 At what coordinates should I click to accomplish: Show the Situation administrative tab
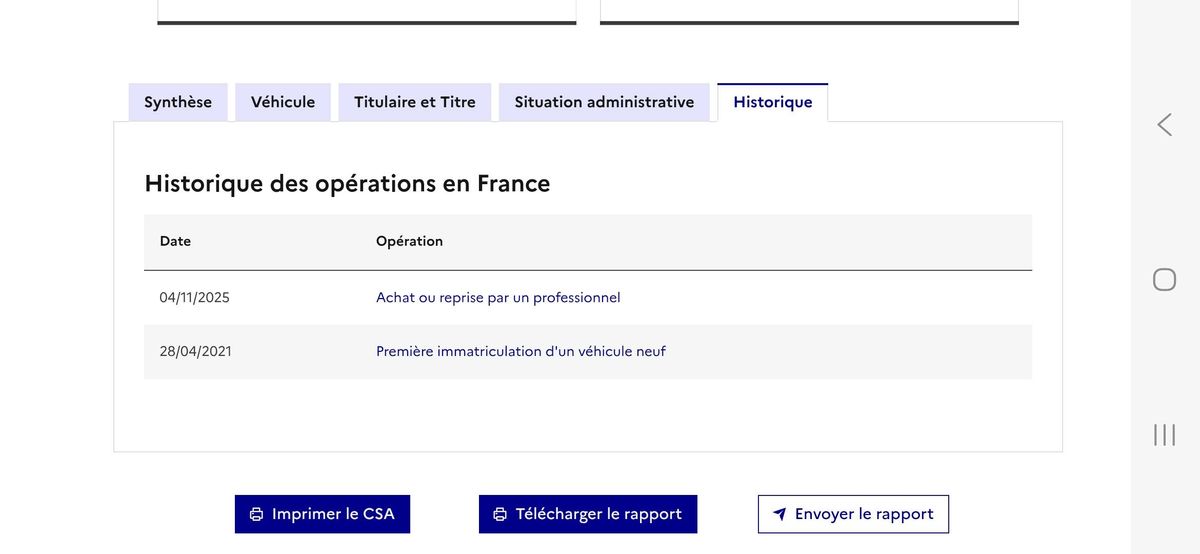604,102
